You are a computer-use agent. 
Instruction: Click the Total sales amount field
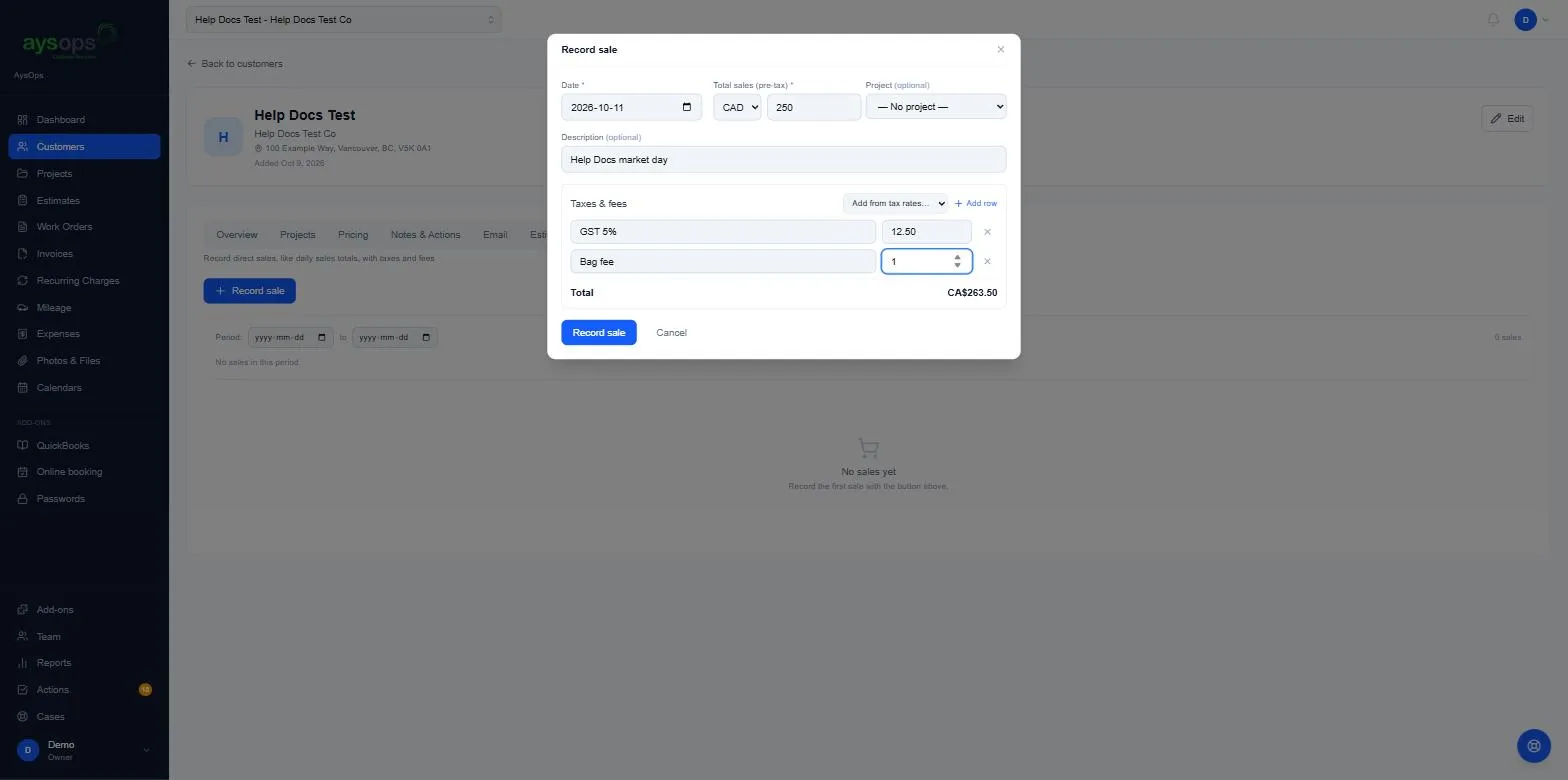coord(814,107)
